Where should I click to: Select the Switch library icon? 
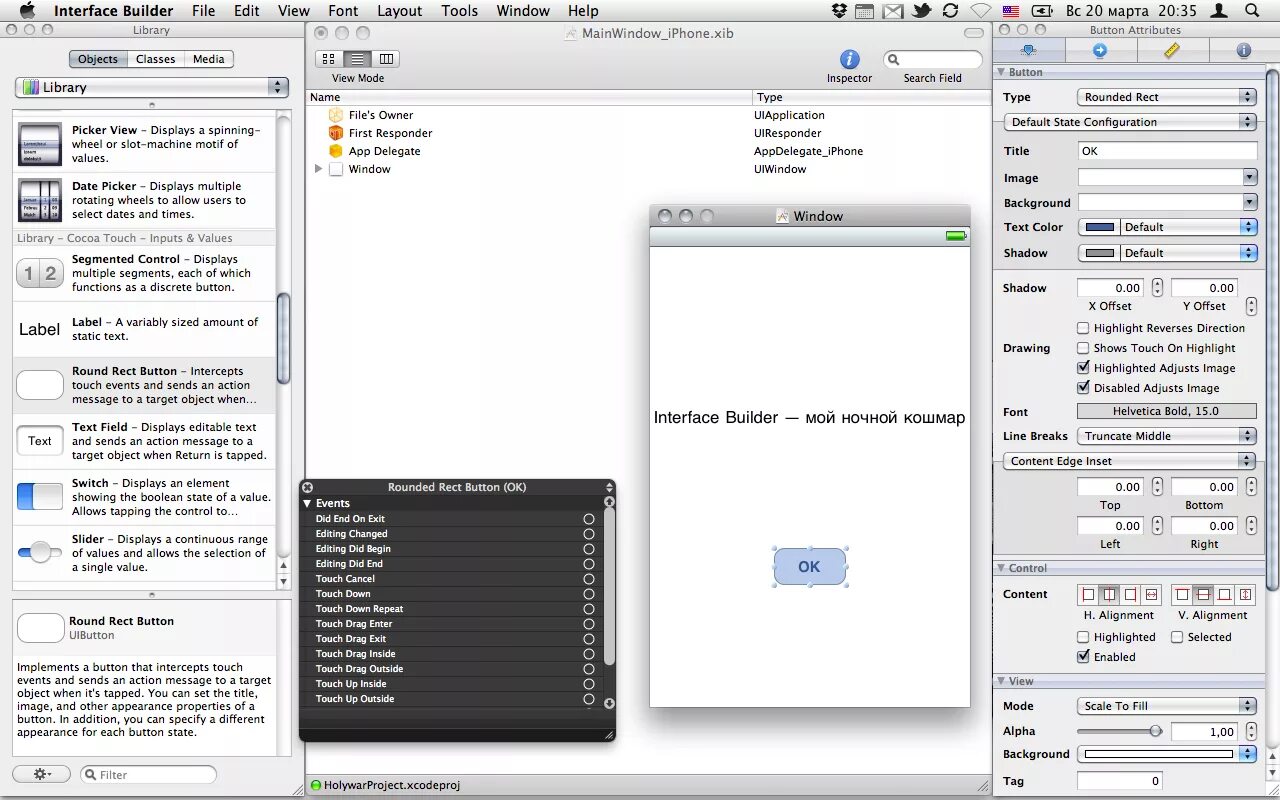pyautogui.click(x=40, y=496)
